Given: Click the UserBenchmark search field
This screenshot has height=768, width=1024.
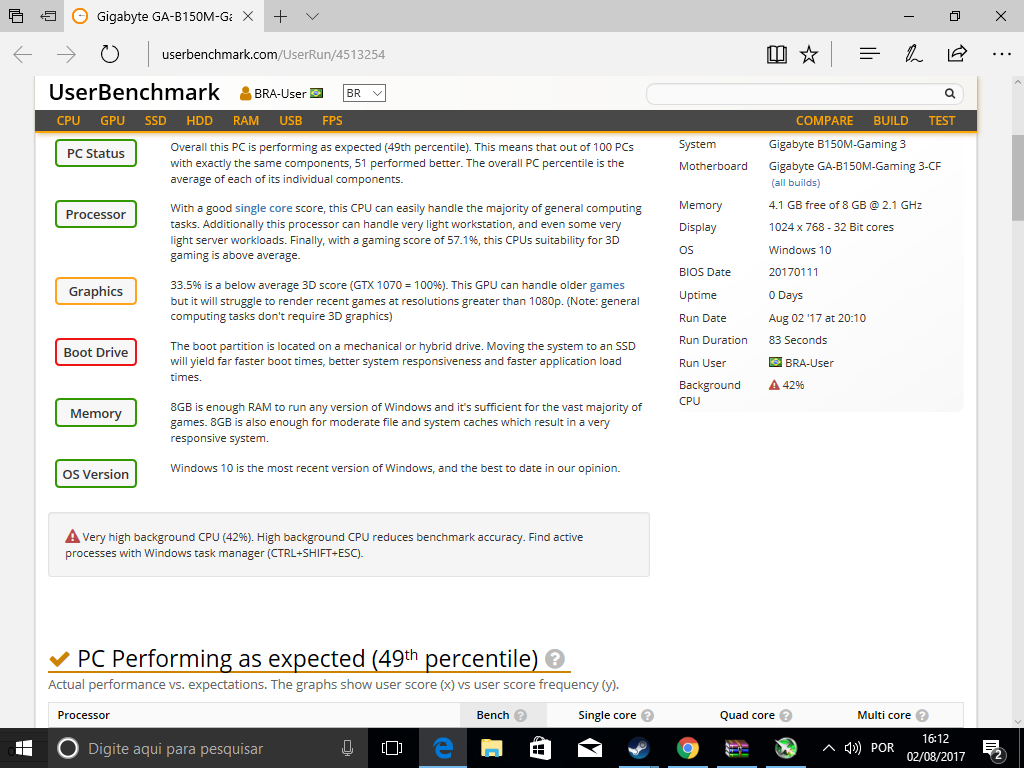Looking at the screenshot, I should 793,94.
